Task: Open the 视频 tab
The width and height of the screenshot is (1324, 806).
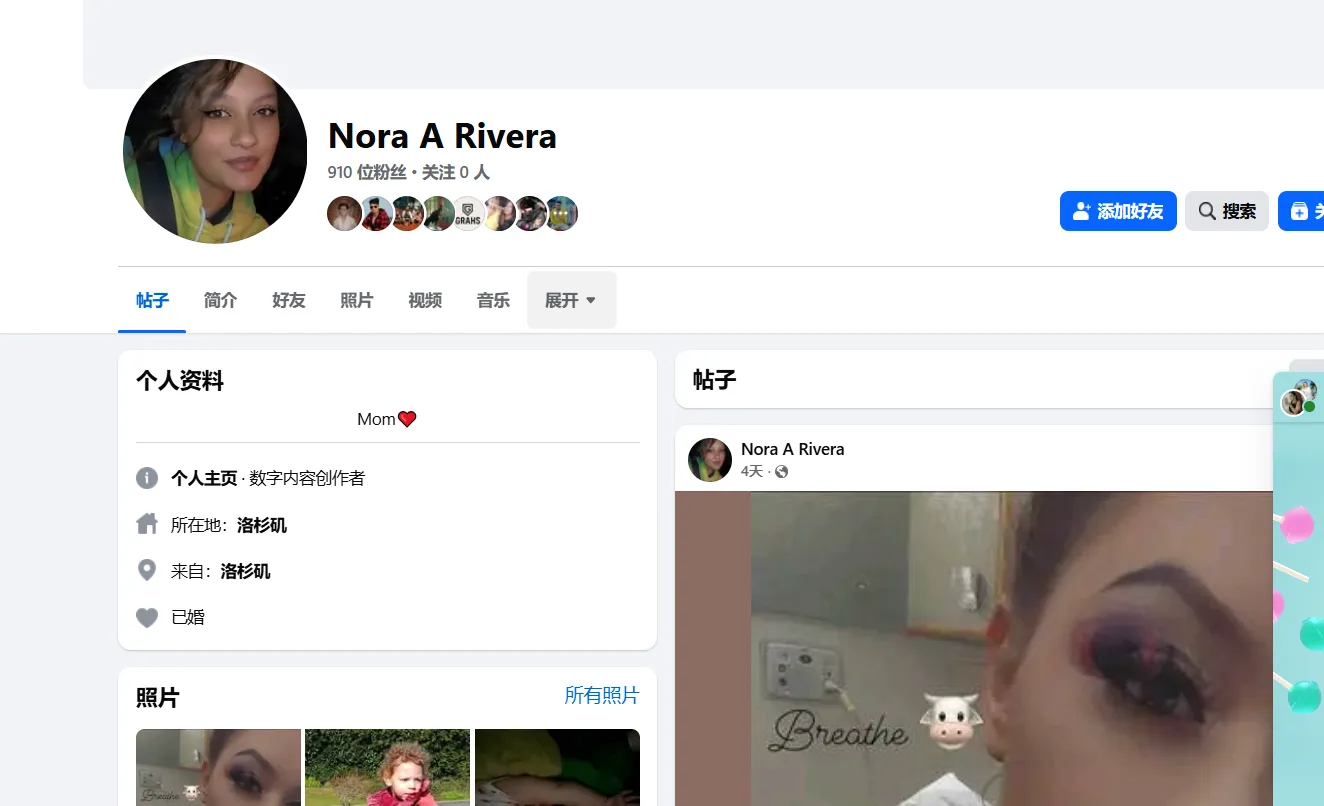Action: coord(425,300)
